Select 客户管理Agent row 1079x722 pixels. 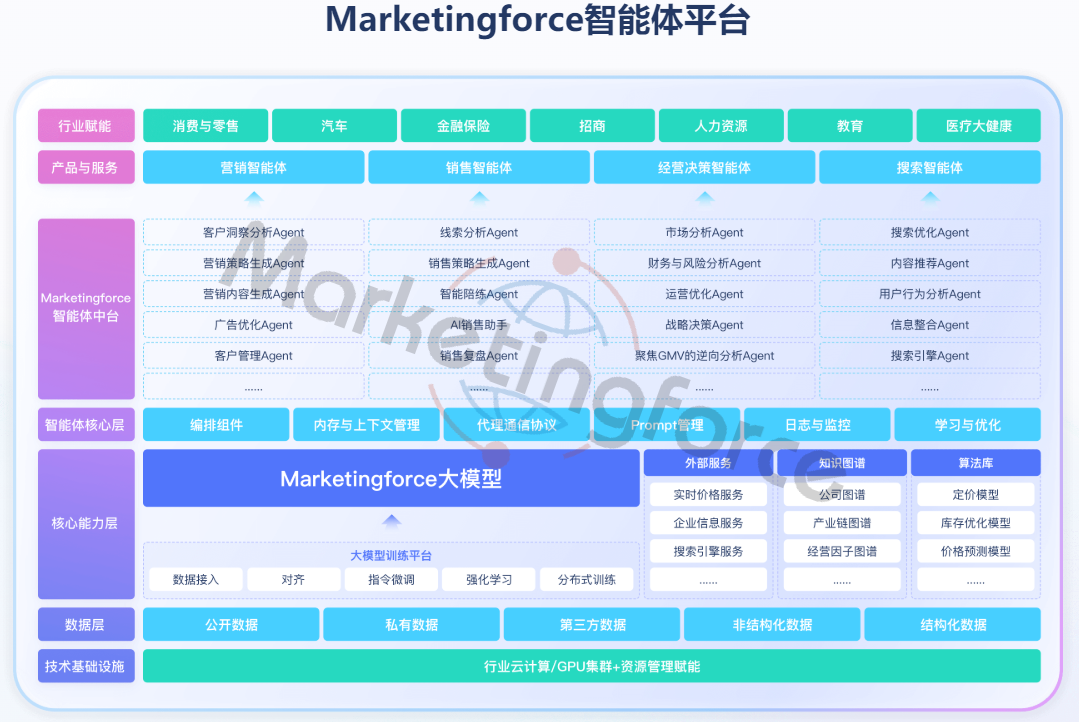253,356
